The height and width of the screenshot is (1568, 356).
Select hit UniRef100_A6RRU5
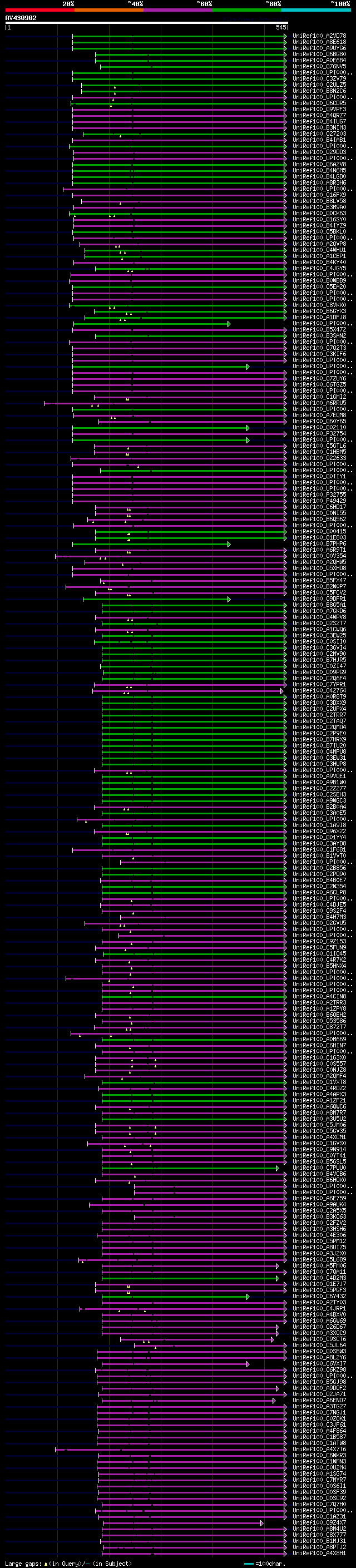pos(319,403)
